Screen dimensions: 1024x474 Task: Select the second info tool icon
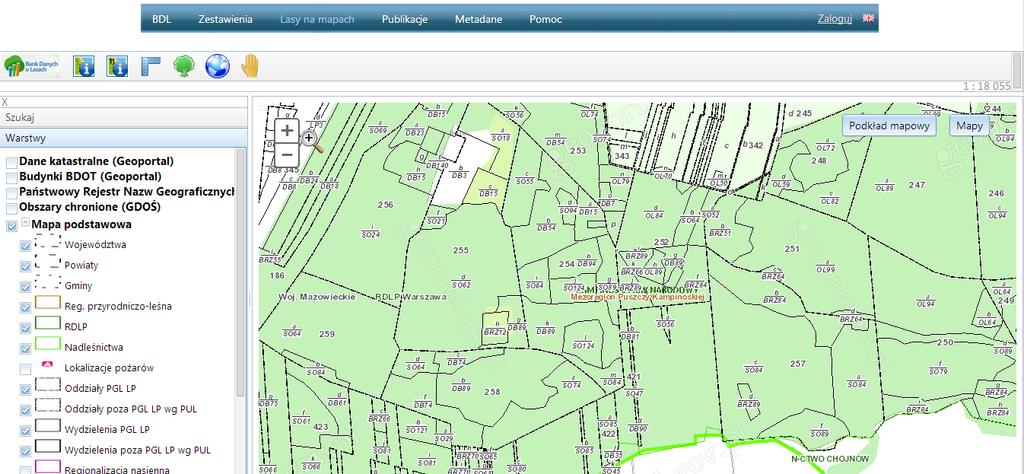[x=117, y=66]
